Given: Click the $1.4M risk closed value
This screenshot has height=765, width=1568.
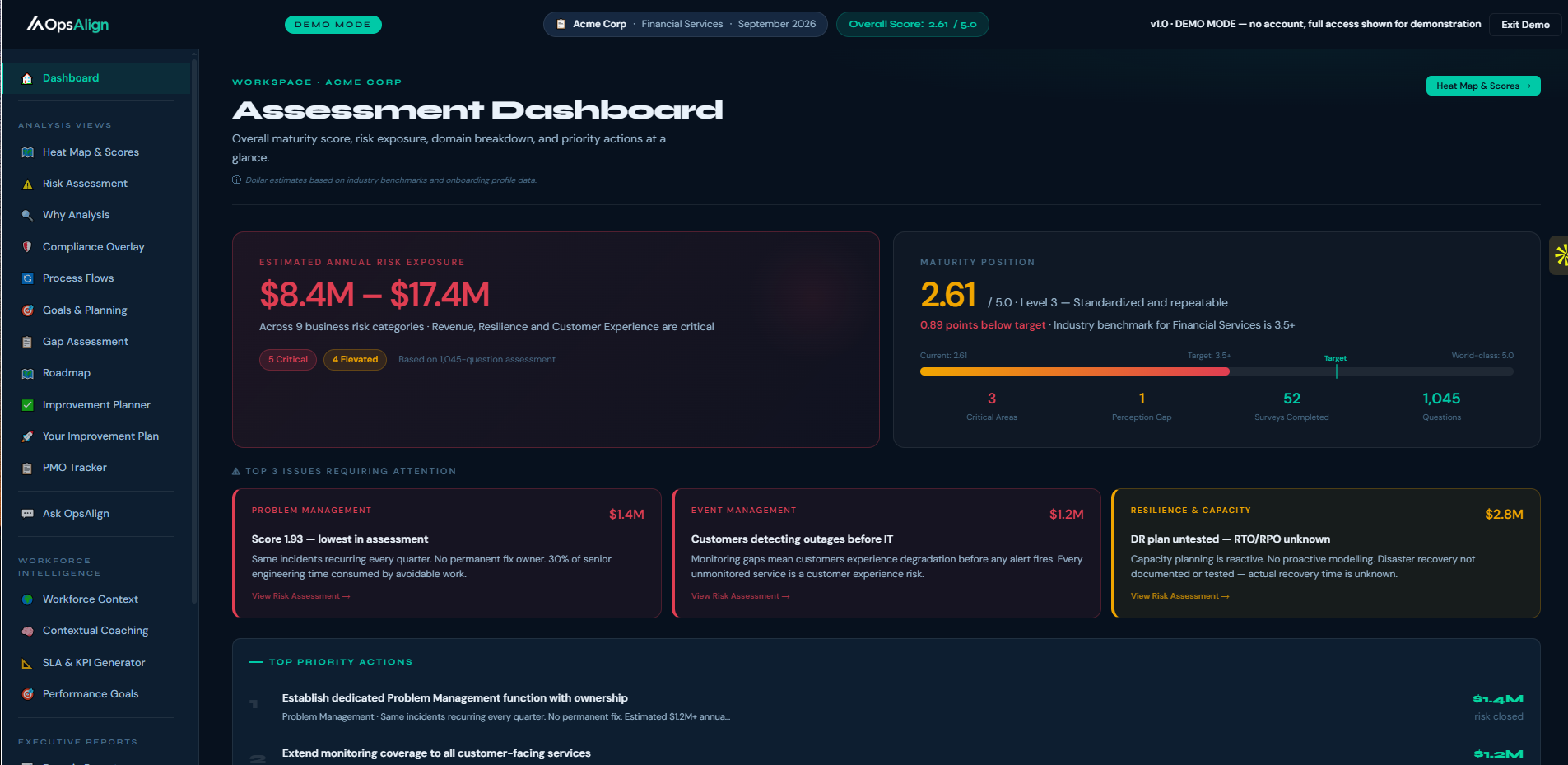Looking at the screenshot, I should (x=1498, y=699).
